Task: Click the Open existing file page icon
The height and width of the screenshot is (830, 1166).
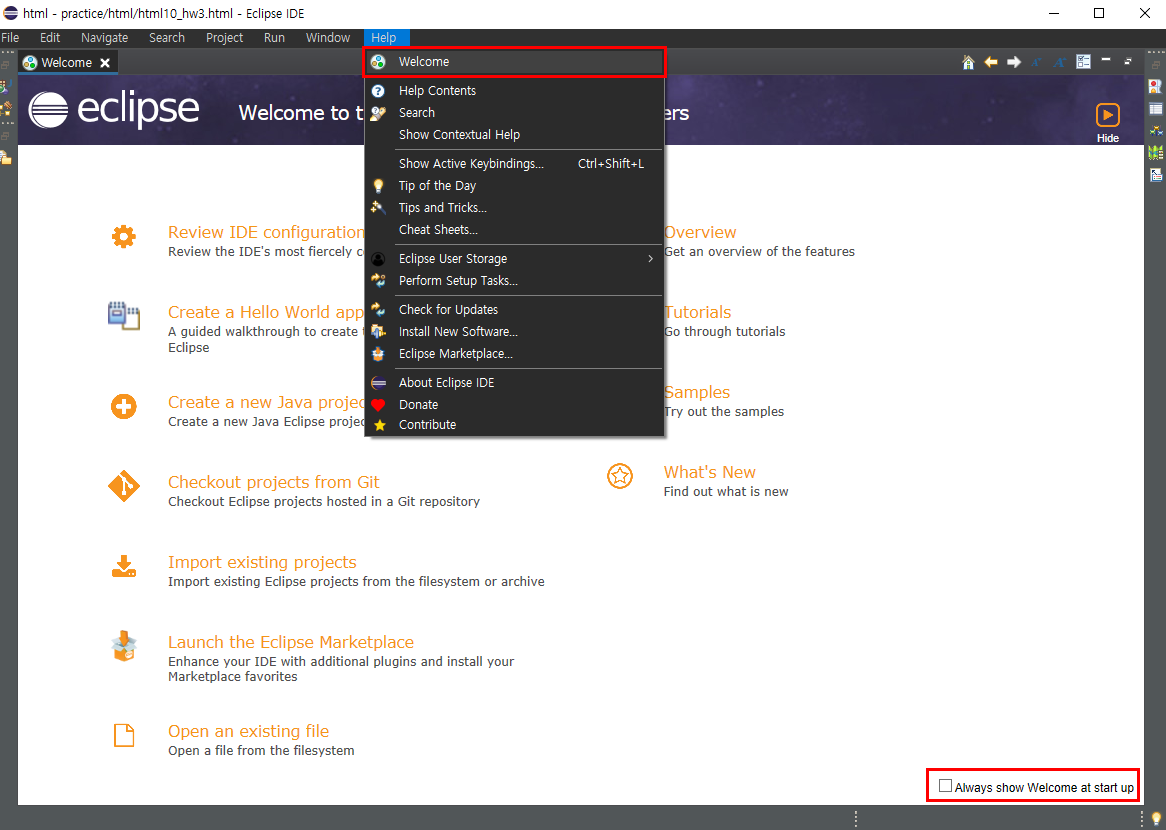Action: pos(123,736)
